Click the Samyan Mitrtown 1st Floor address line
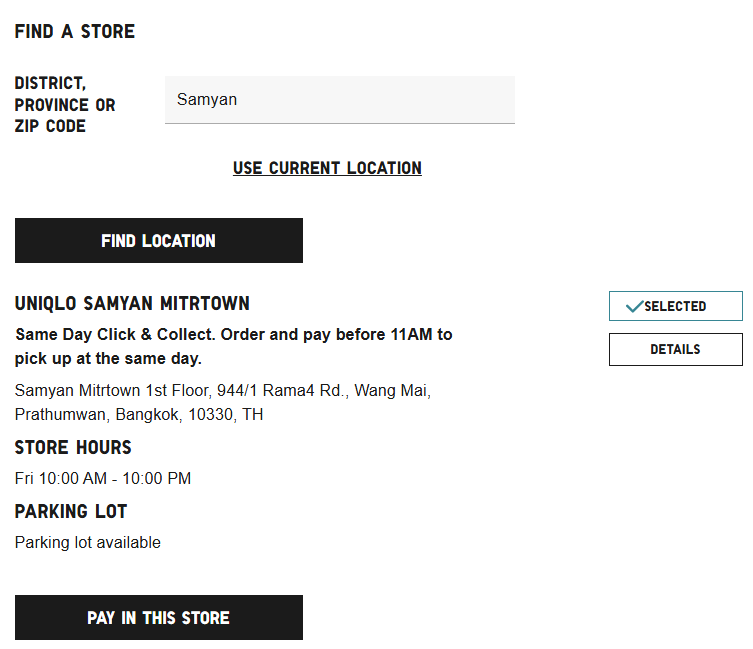The image size is (753, 649). (223, 391)
